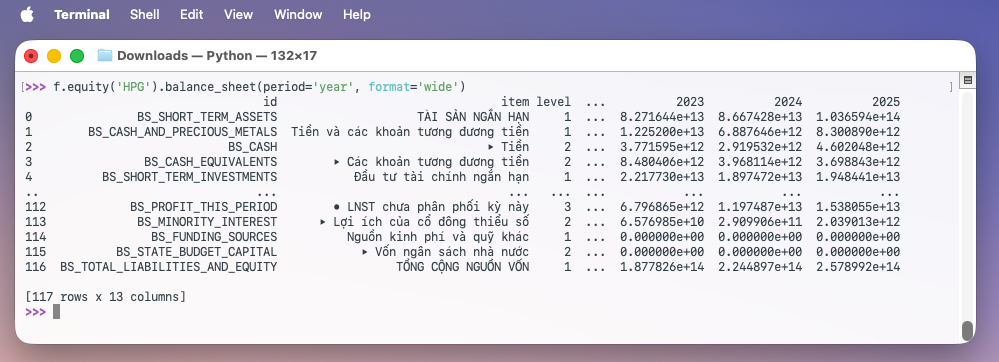
Task: Click item 'Nguồn kinh phí và quỹ khác'
Action: (x=438, y=237)
